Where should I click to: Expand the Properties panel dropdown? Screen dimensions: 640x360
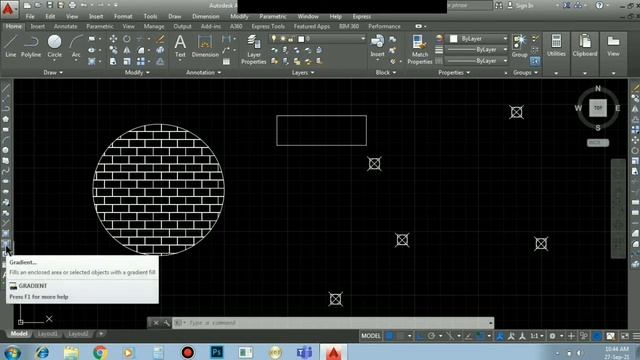click(454, 72)
